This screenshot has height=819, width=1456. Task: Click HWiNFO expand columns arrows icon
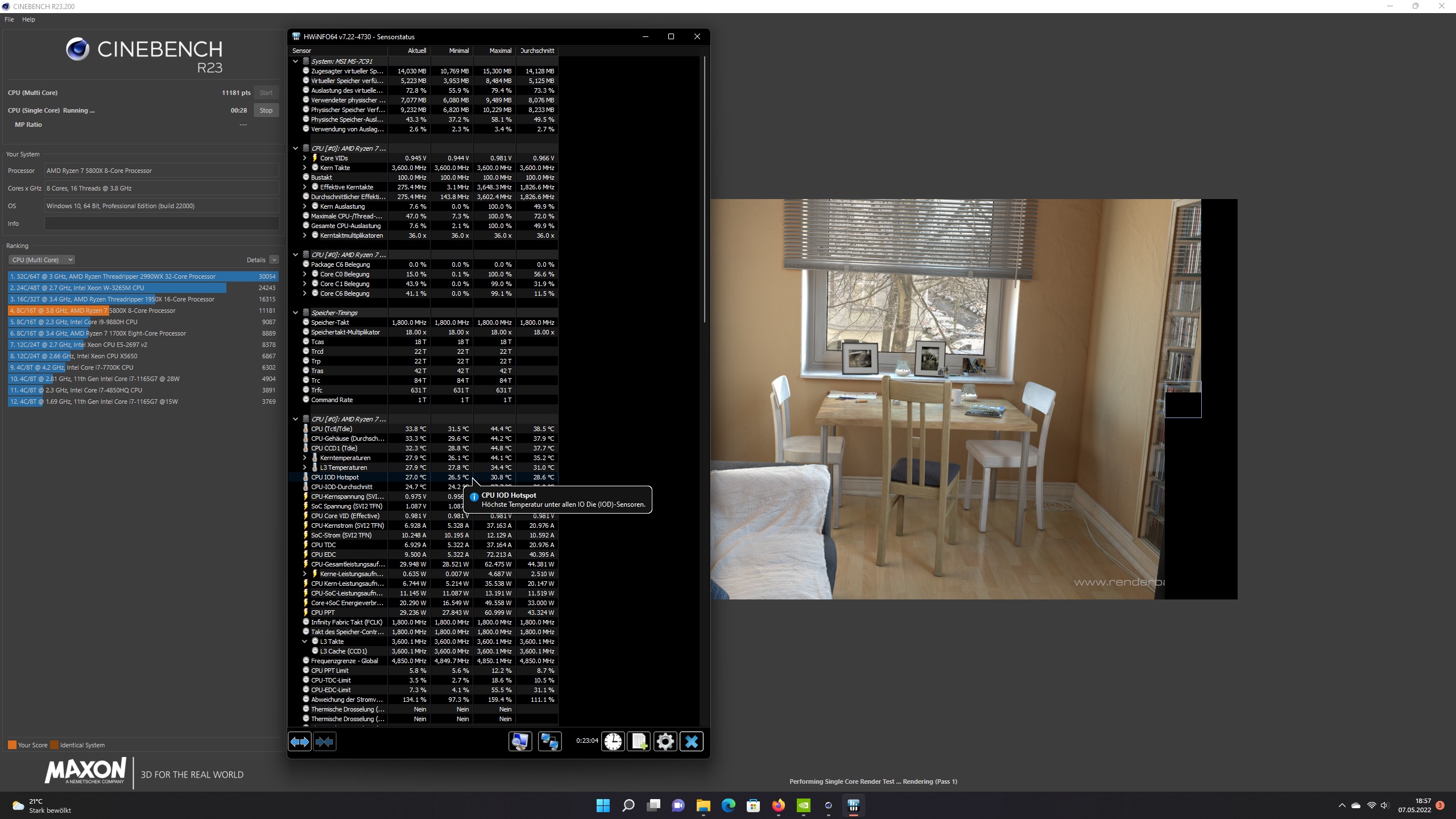click(300, 742)
